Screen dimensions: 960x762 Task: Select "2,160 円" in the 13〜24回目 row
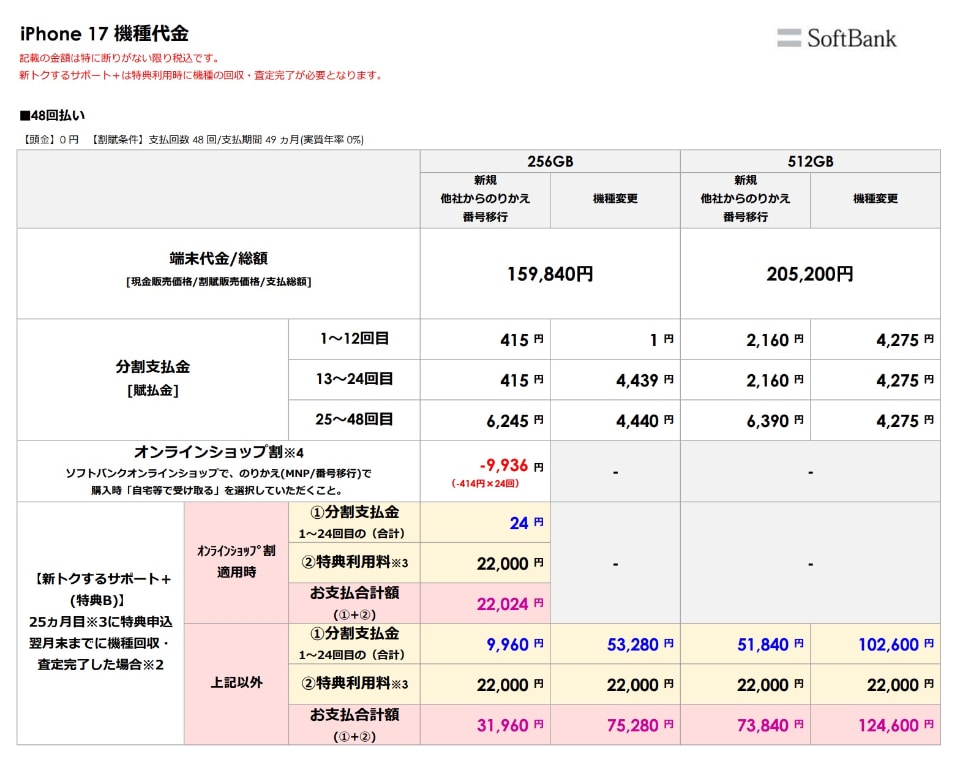pos(774,380)
